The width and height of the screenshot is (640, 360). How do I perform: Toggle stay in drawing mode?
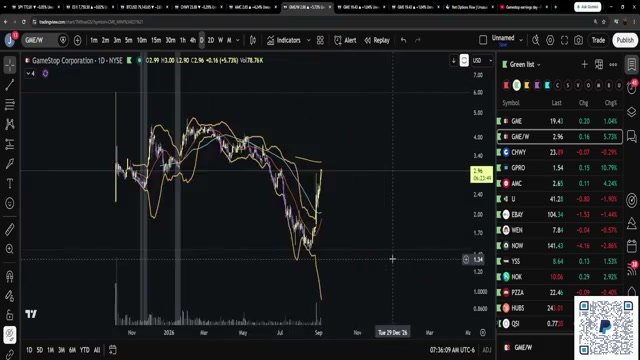coord(10,296)
